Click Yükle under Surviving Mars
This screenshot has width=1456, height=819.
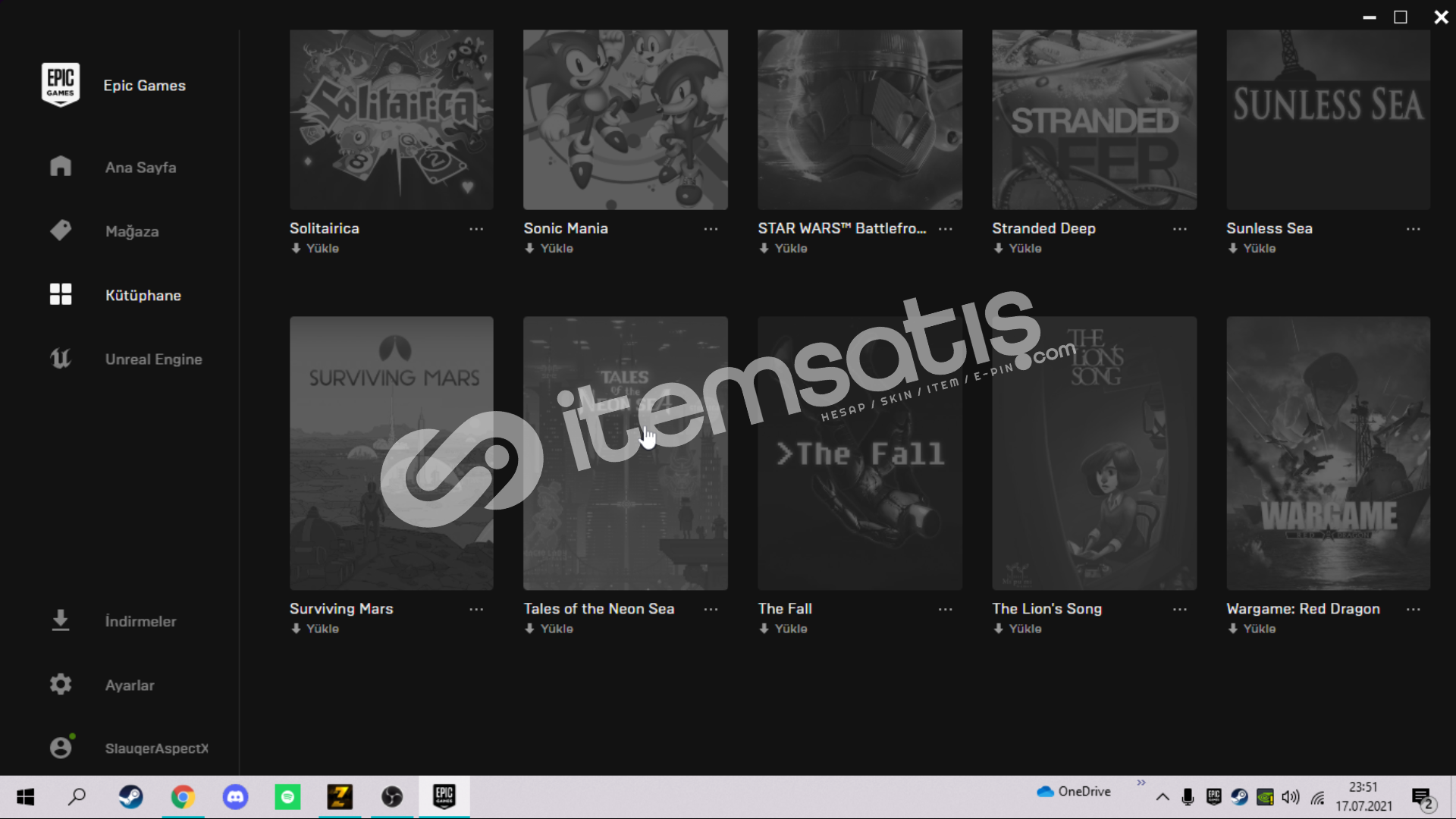(x=315, y=629)
